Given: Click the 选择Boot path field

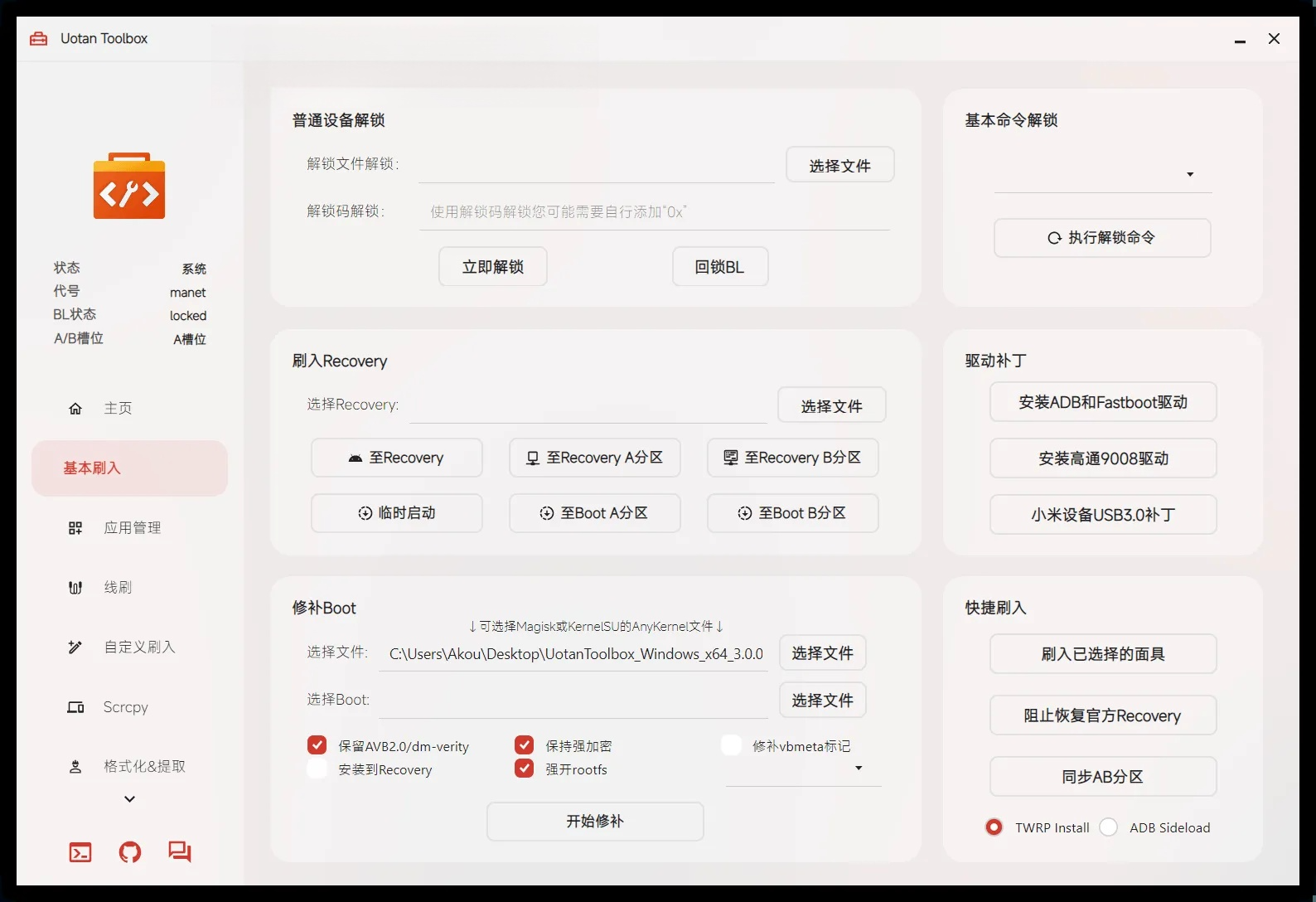Looking at the screenshot, I should pos(574,701).
